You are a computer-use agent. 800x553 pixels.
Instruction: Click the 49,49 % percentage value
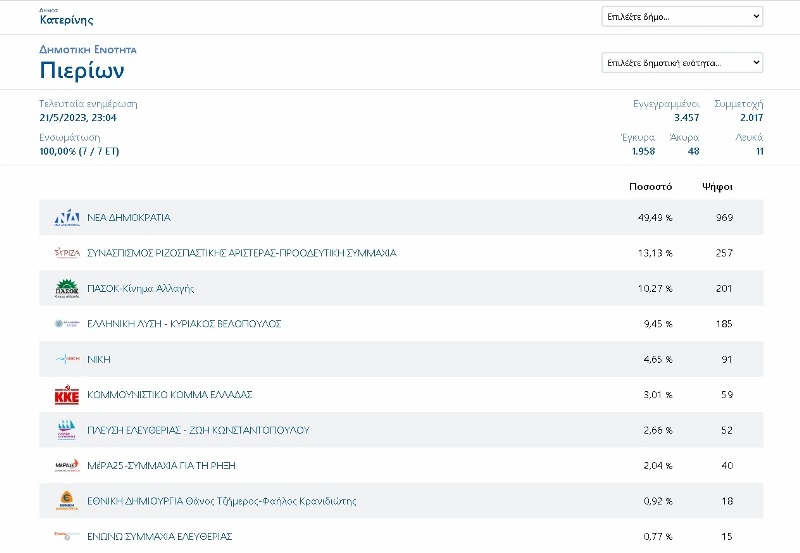tap(655, 218)
